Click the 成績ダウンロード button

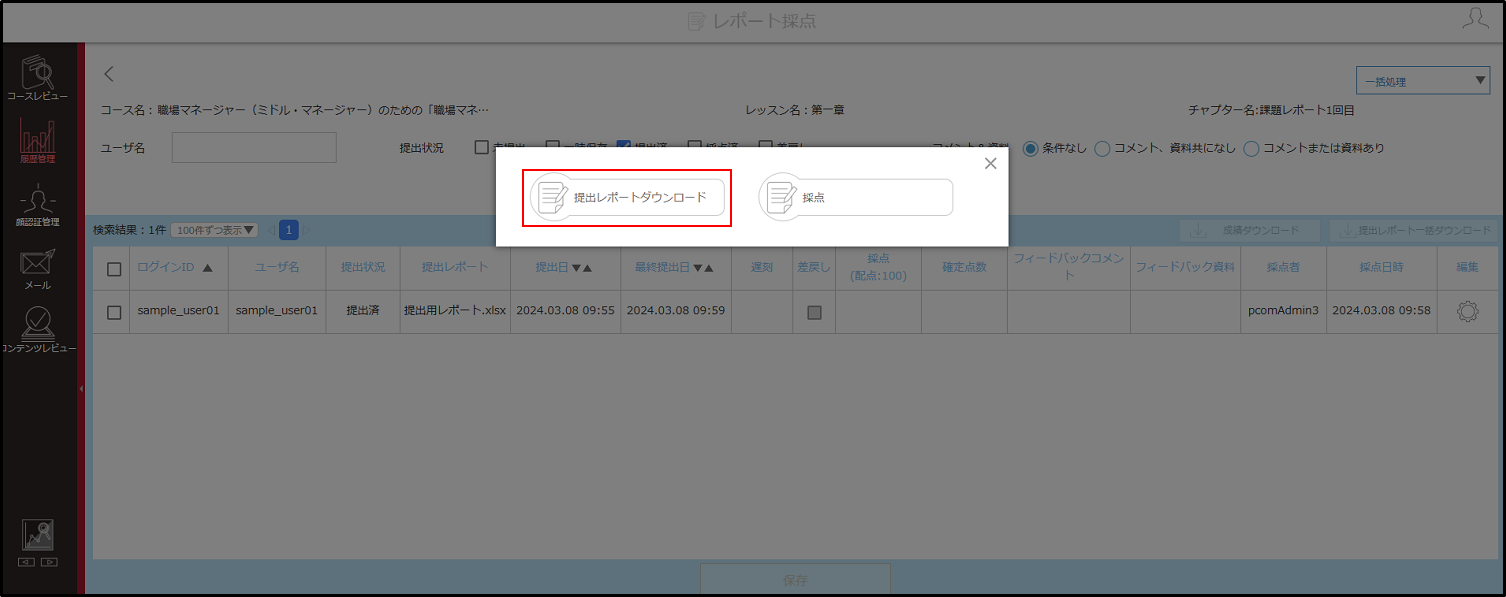[1251, 230]
